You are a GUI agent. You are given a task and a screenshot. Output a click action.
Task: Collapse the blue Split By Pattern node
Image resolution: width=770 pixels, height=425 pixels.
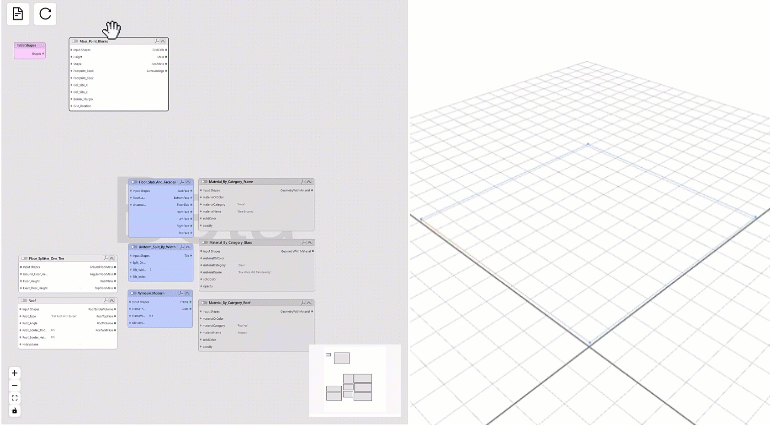click(188, 247)
